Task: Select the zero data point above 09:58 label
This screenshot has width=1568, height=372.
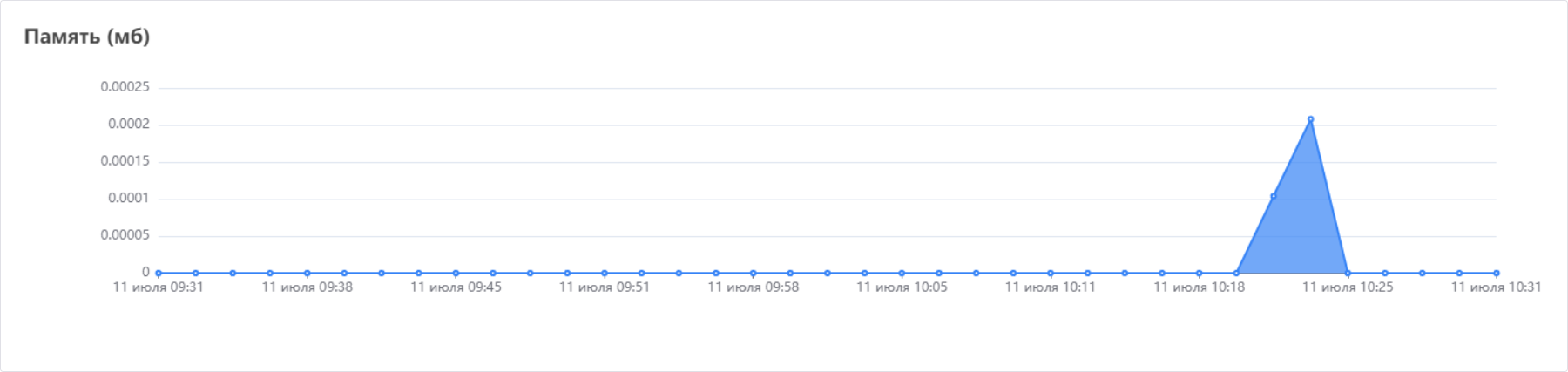Action: pos(753,273)
